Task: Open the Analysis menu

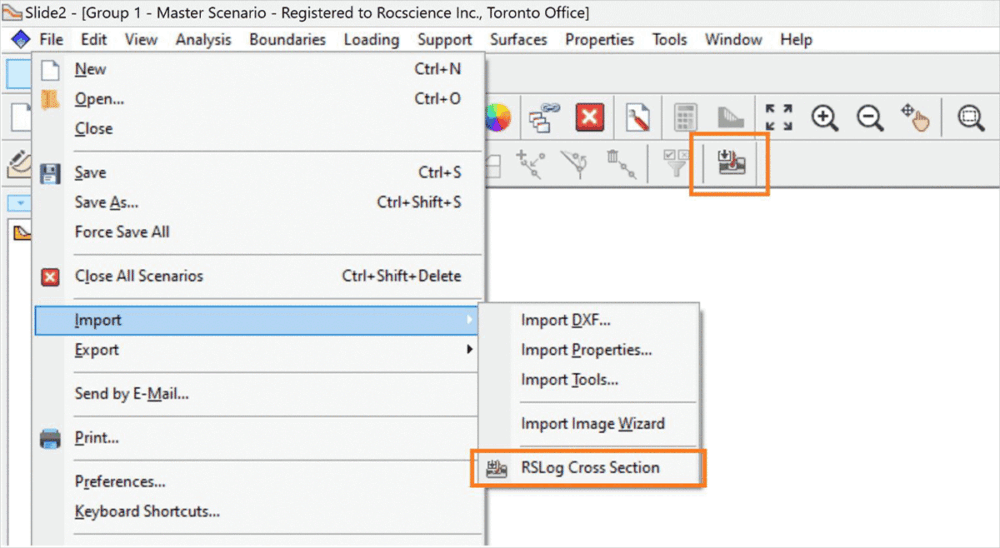Action: point(203,40)
